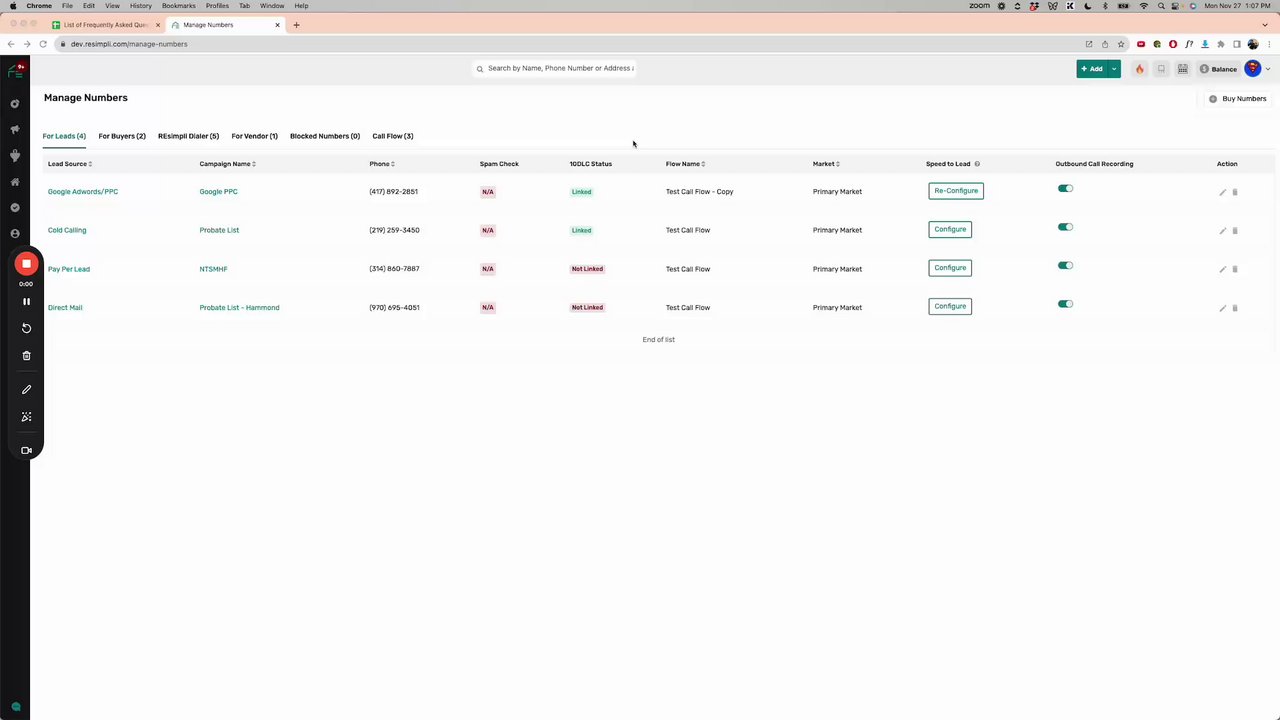Expand the profile menu chevron
This screenshot has width=1280, height=720.
pos(1268,69)
